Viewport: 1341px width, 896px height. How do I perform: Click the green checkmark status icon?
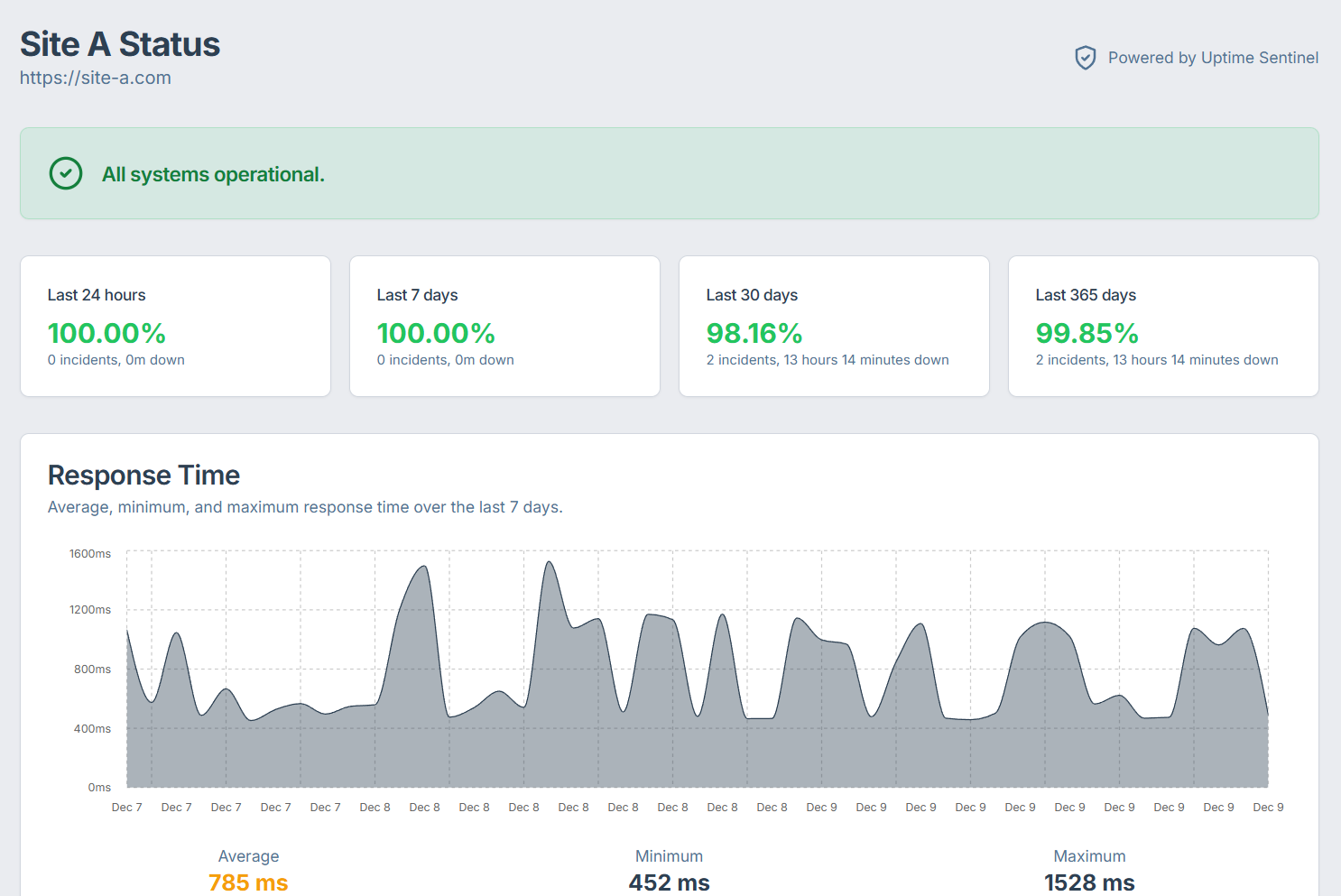[66, 173]
